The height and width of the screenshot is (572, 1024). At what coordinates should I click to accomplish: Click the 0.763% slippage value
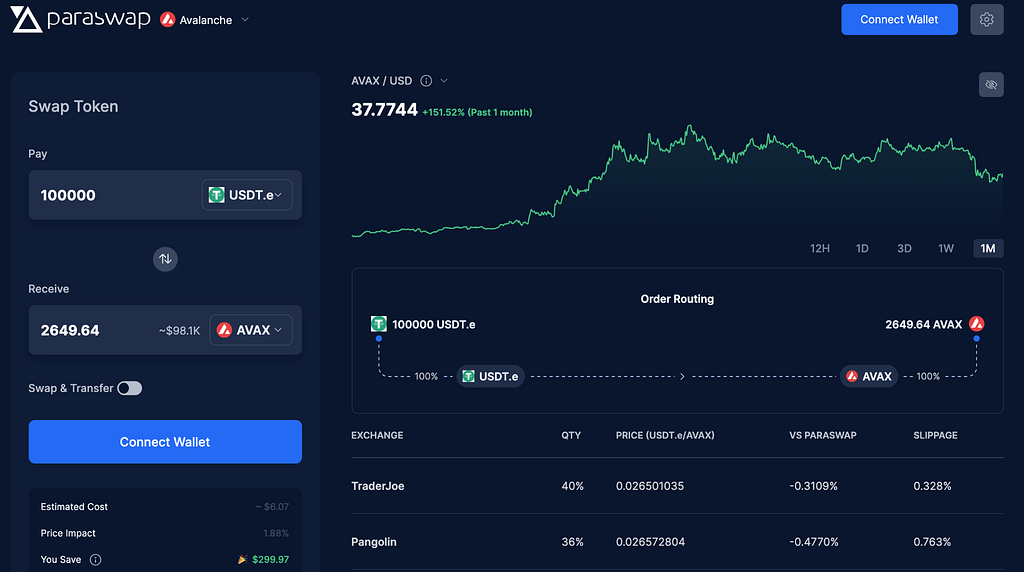coord(933,542)
